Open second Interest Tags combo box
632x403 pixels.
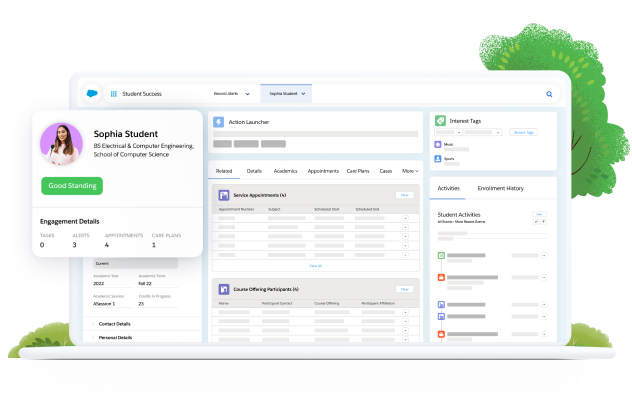482,132
